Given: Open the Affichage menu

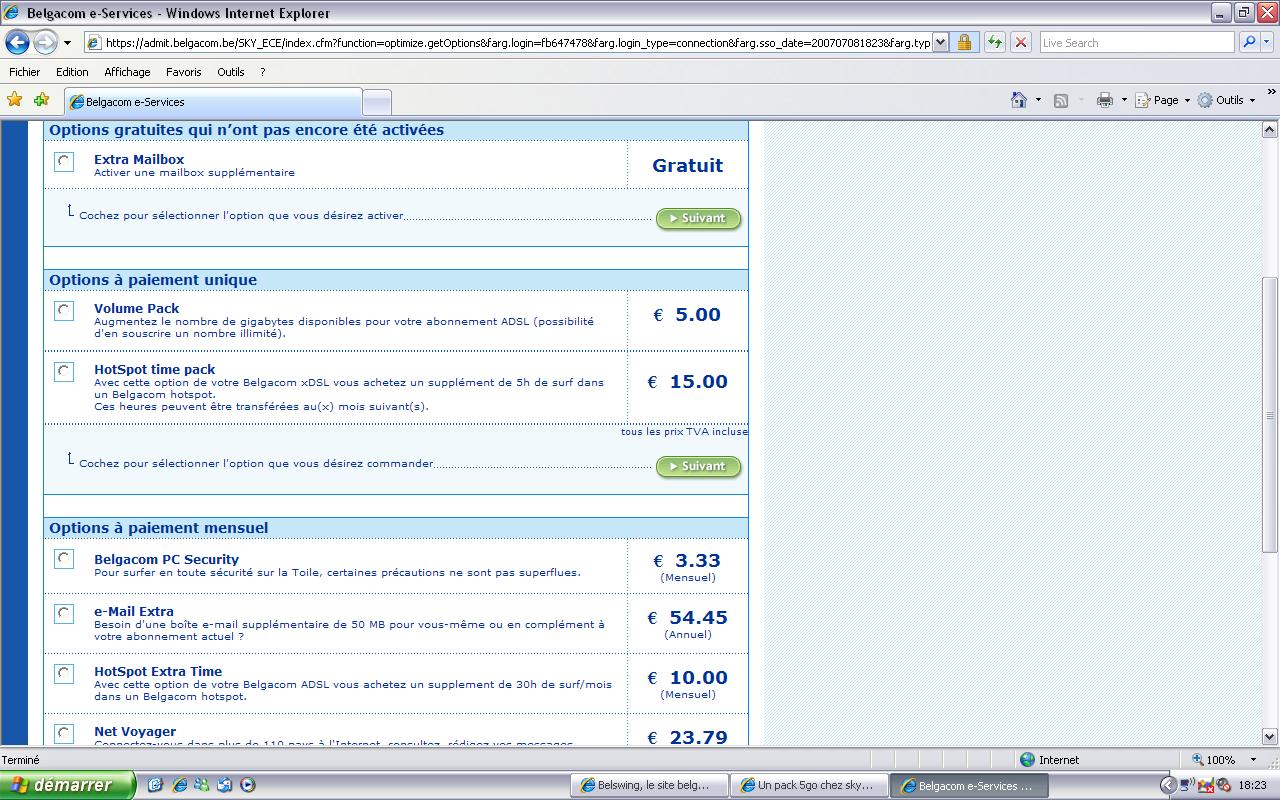Looking at the screenshot, I should click(x=127, y=72).
